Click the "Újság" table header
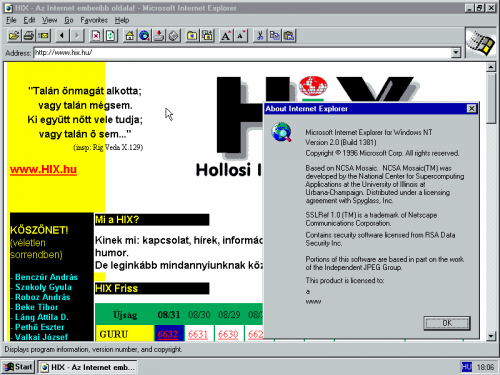This screenshot has width=500, height=375. pos(125,315)
